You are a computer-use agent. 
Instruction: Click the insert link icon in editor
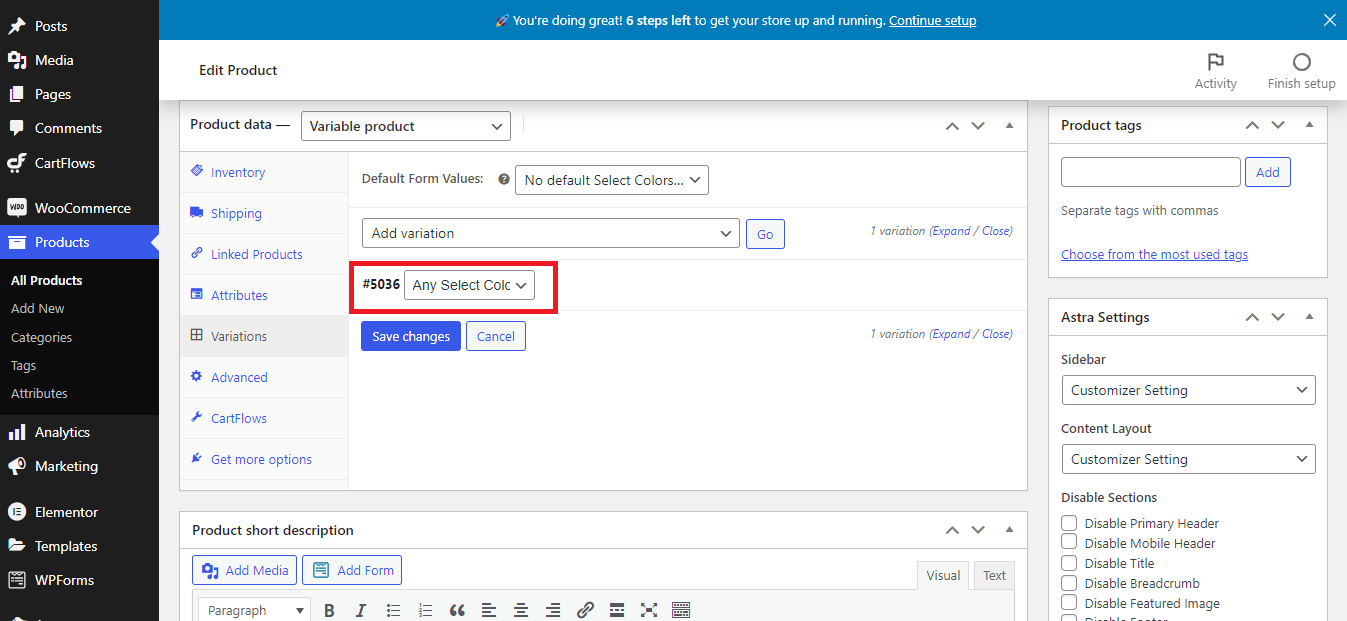(585, 610)
